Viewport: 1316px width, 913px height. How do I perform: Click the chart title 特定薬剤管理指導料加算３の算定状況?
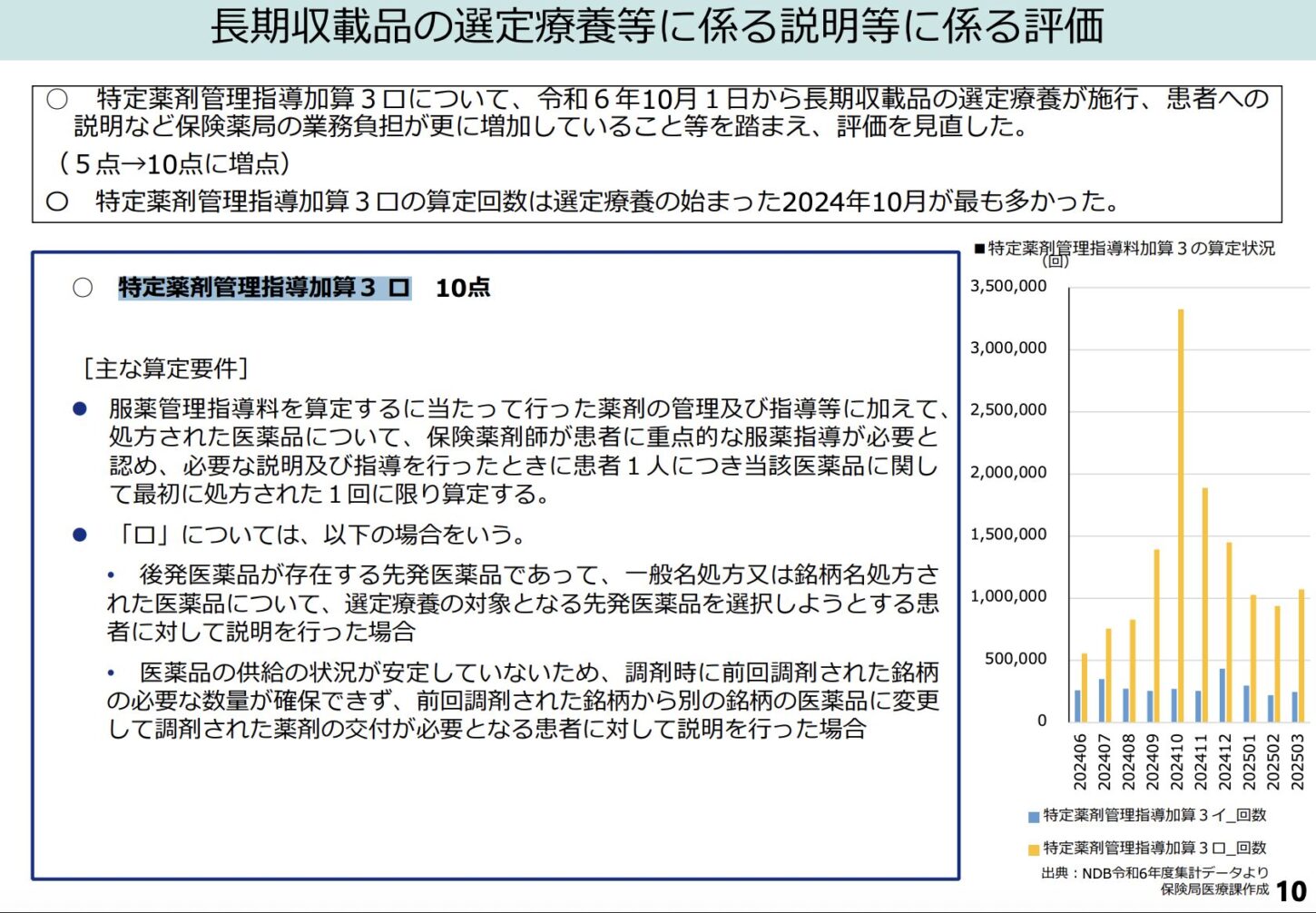coord(1130,248)
